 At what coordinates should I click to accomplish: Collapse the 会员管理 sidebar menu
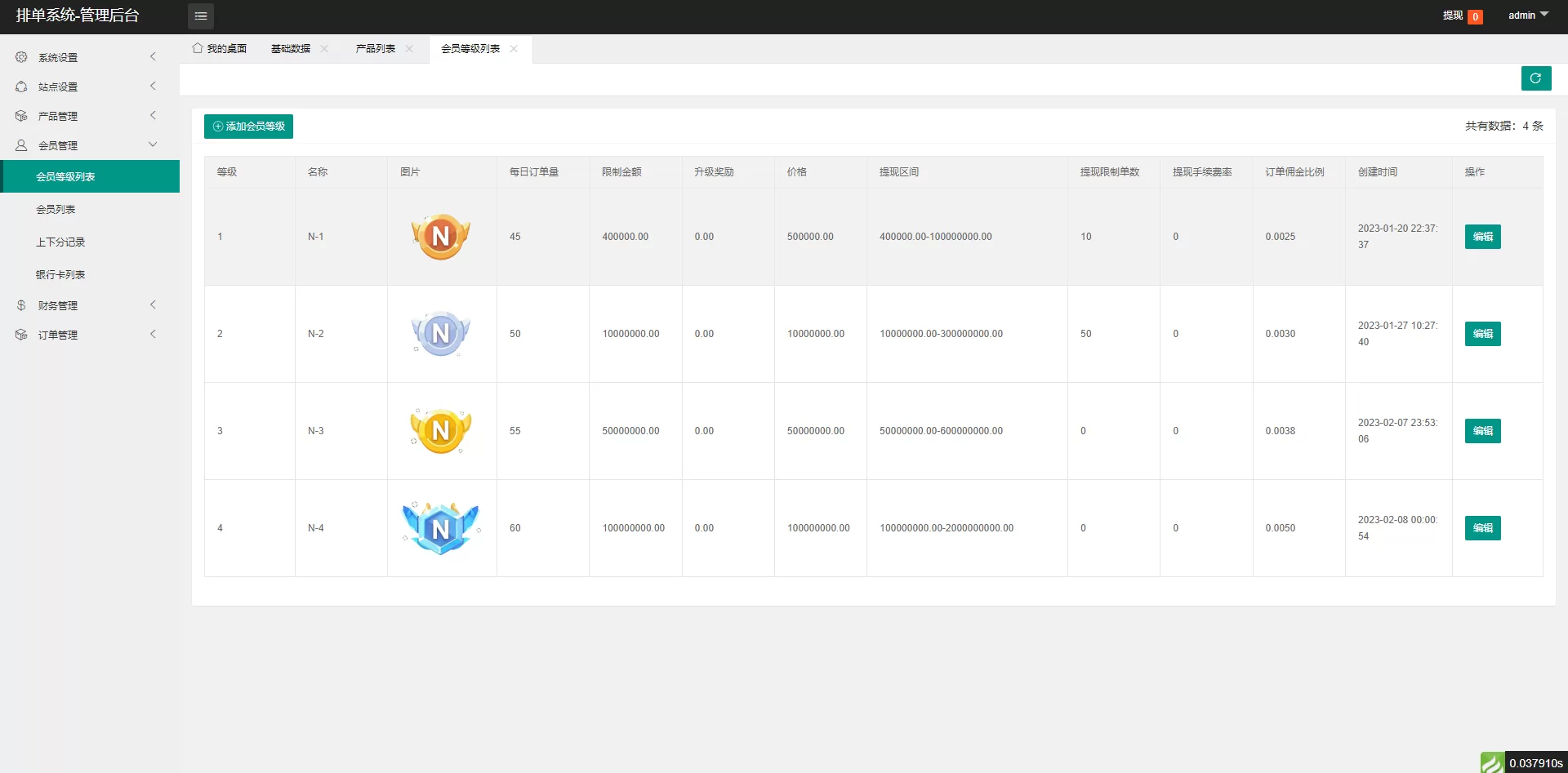click(86, 145)
